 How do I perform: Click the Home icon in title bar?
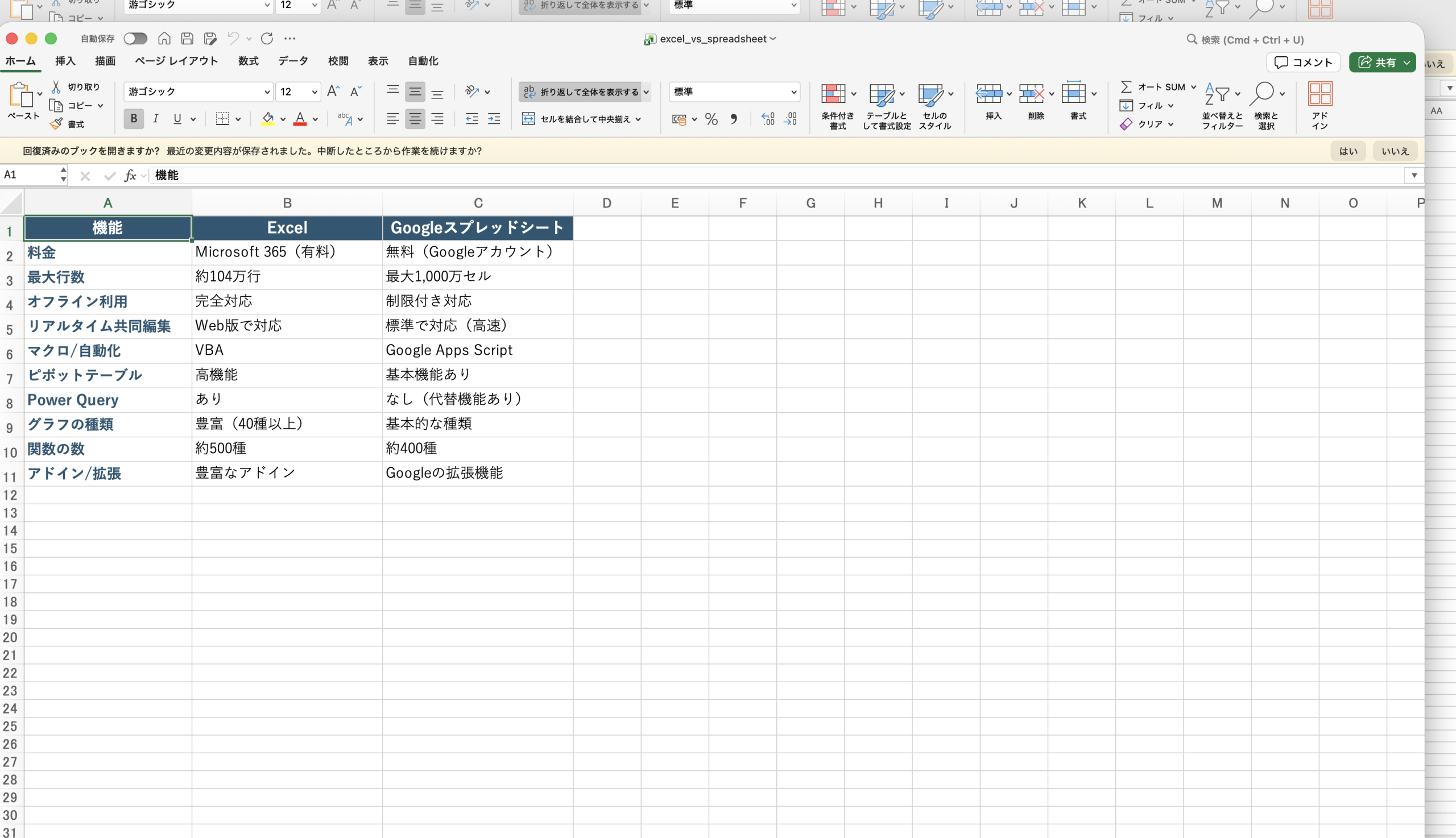click(x=164, y=39)
